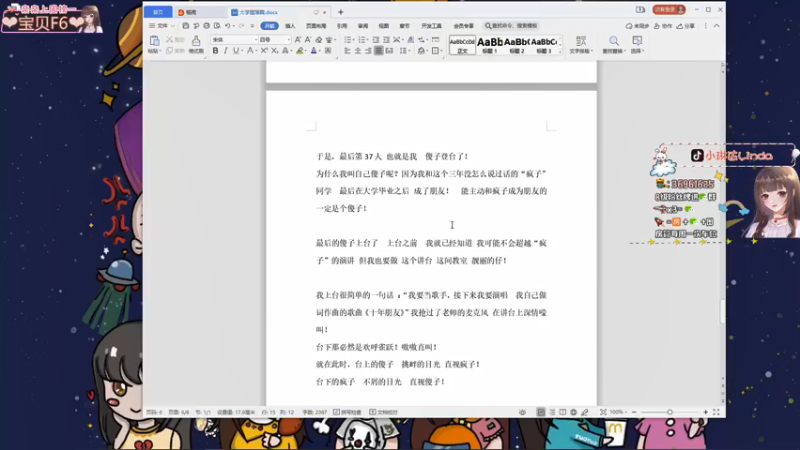Viewport: 800px width, 450px height.
Task: Clear formatting with eraser icon
Action: click(x=318, y=40)
